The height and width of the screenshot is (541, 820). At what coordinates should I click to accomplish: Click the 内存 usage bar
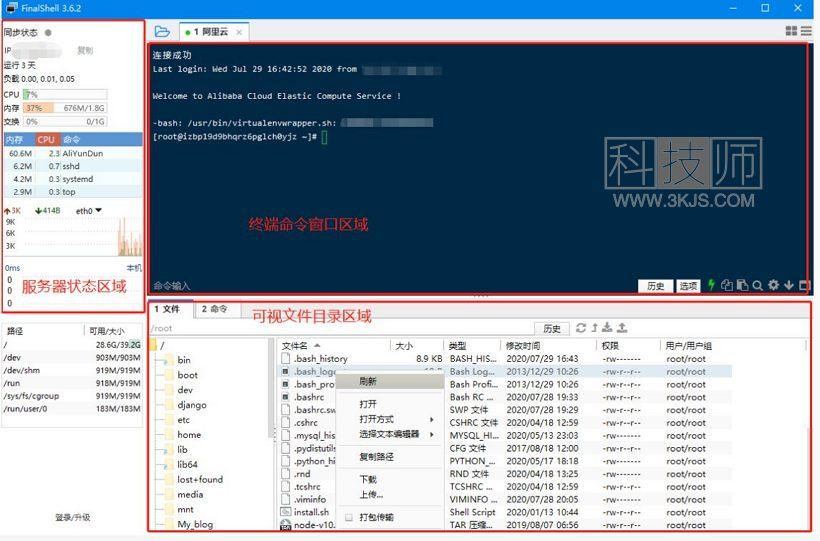(65, 108)
